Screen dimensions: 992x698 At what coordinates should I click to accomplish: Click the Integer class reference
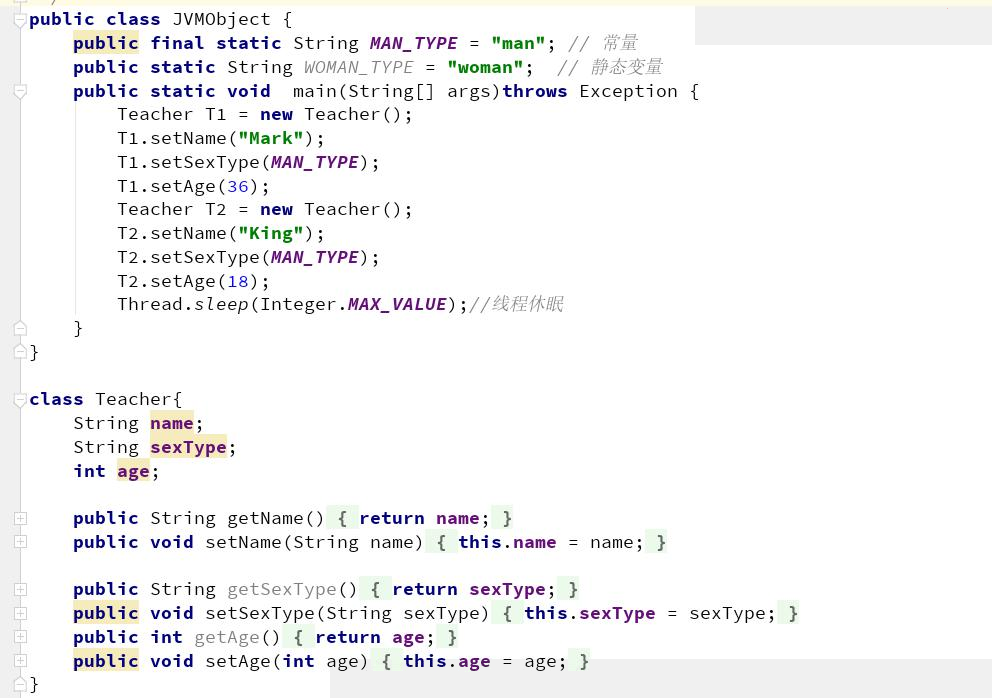point(298,304)
